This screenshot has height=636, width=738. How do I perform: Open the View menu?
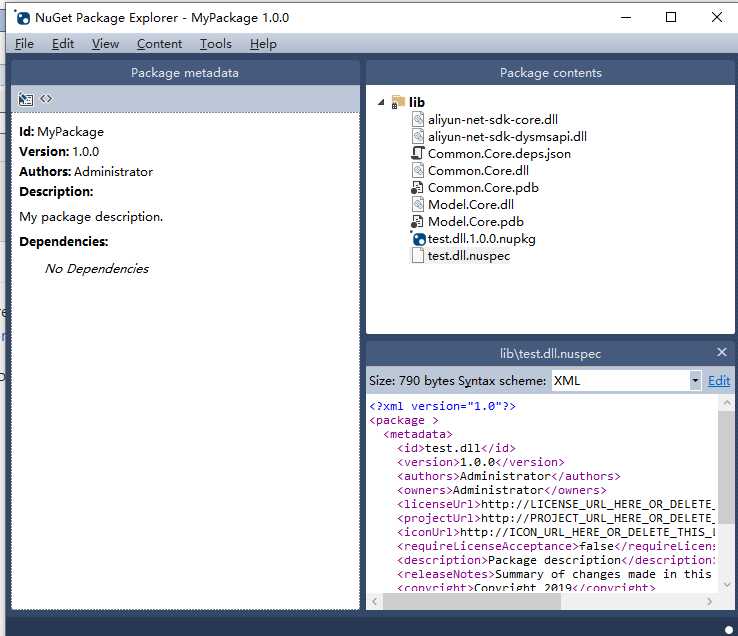[105, 44]
